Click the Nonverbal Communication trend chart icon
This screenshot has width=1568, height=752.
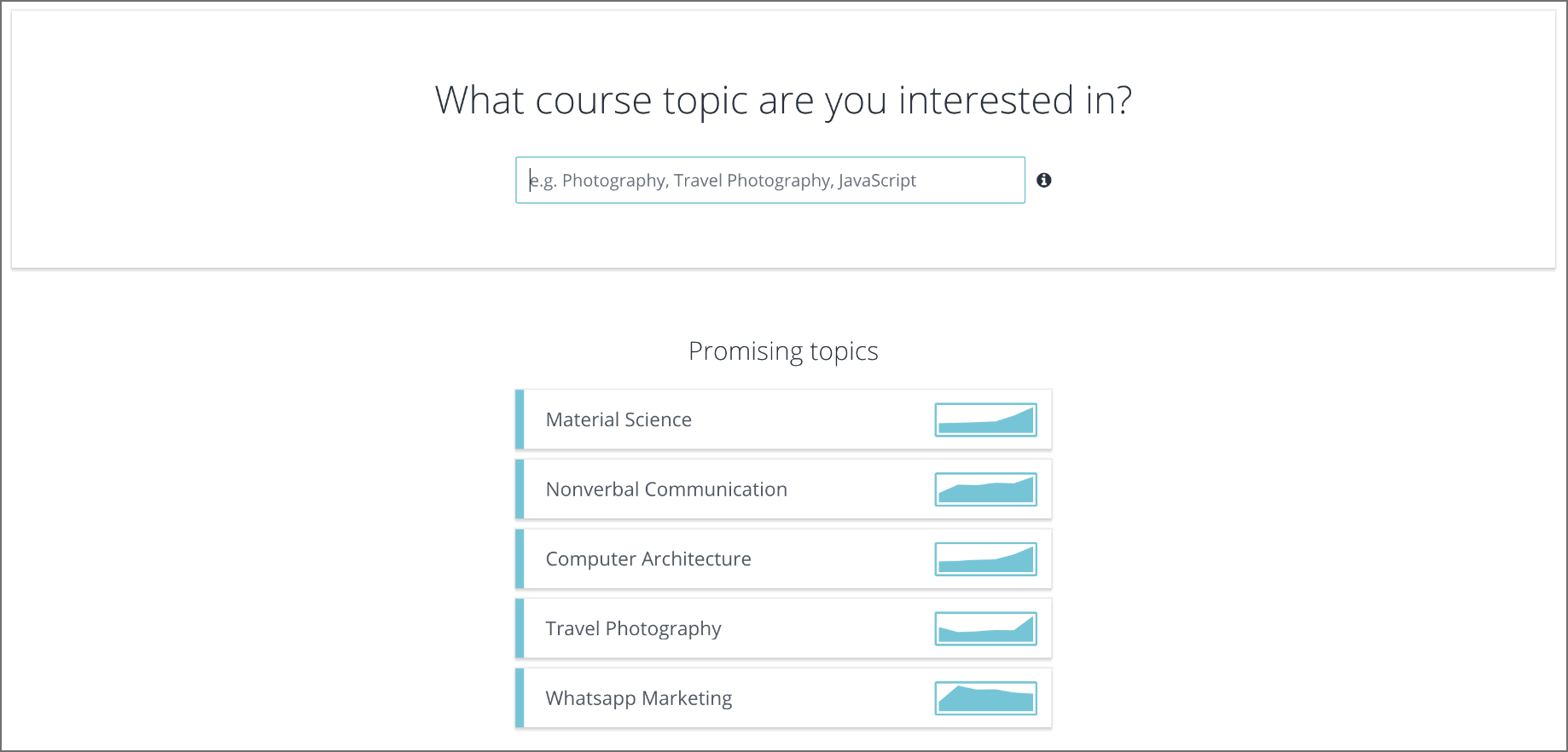point(985,489)
